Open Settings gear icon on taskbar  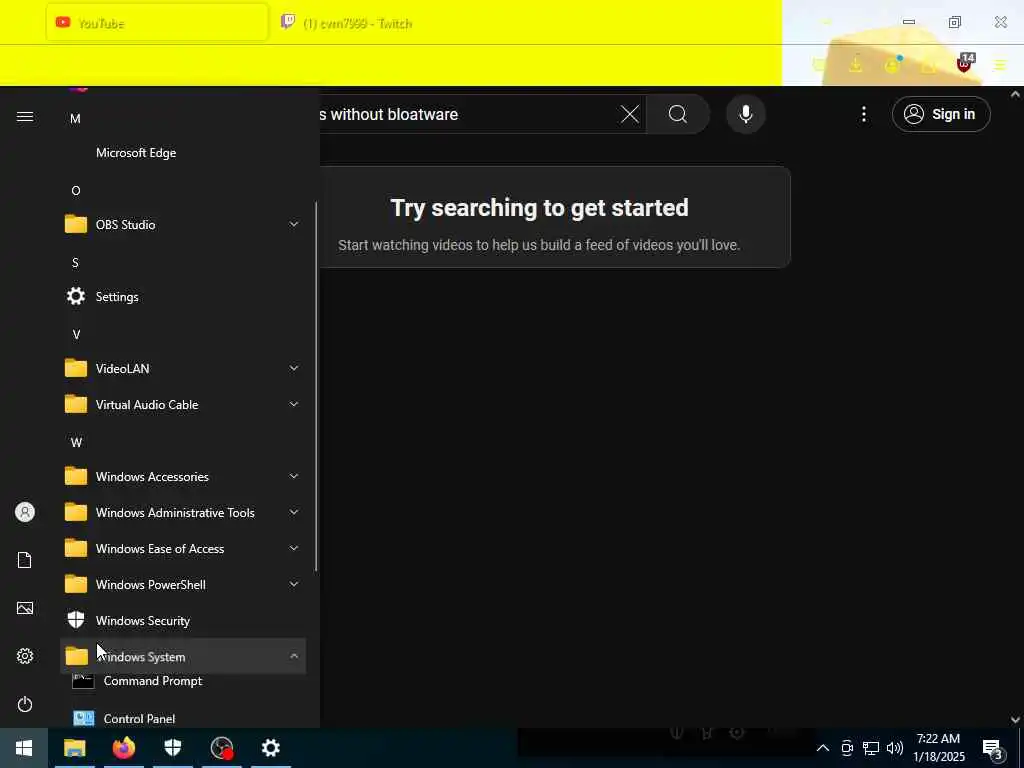point(270,748)
